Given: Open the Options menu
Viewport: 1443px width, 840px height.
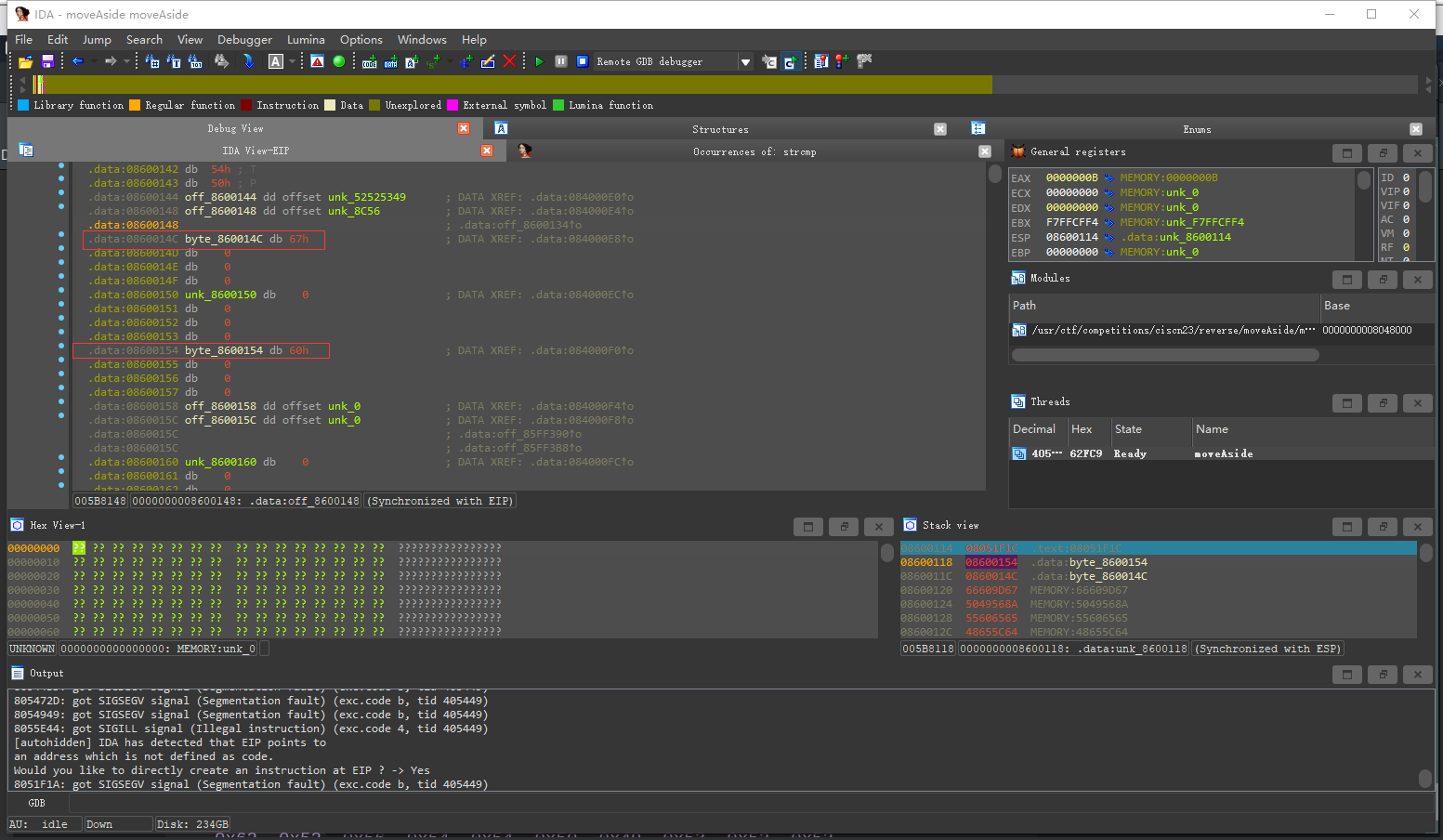Looking at the screenshot, I should 361,40.
